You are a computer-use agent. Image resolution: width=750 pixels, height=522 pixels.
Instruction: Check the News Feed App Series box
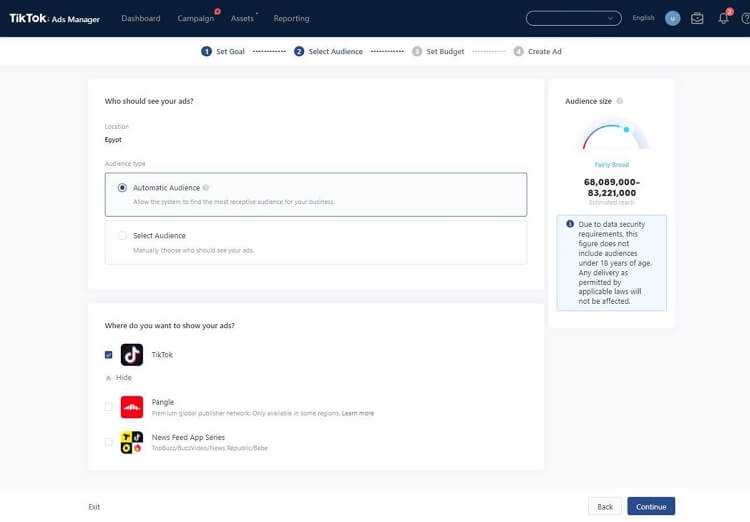(109, 442)
